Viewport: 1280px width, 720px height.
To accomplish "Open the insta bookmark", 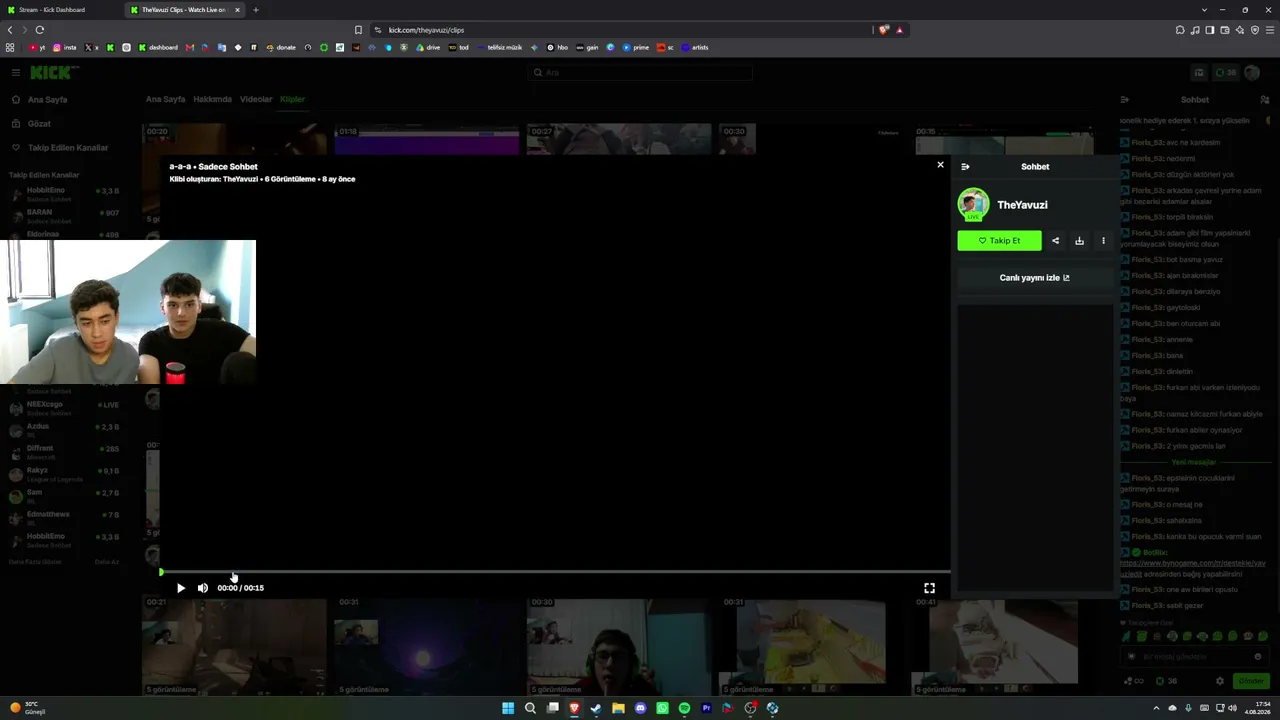I will click(x=65, y=47).
